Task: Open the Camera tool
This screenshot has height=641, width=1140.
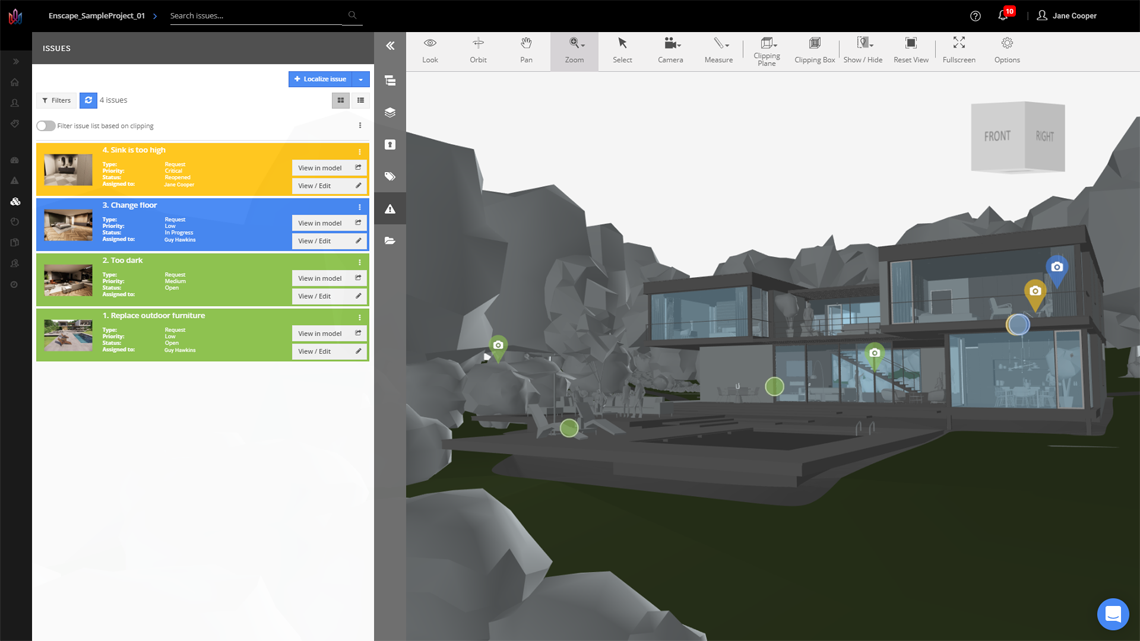Action: tap(670, 51)
